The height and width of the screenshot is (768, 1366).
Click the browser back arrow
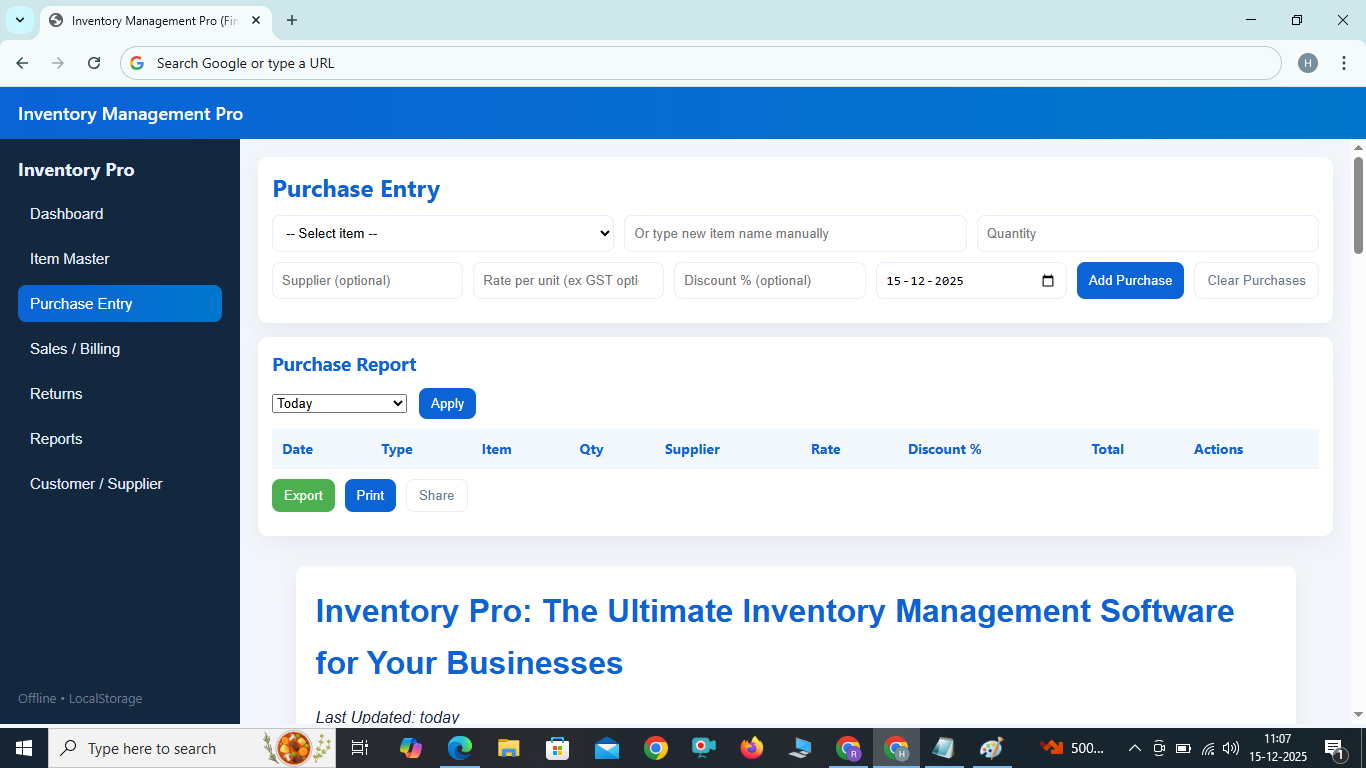pos(22,62)
